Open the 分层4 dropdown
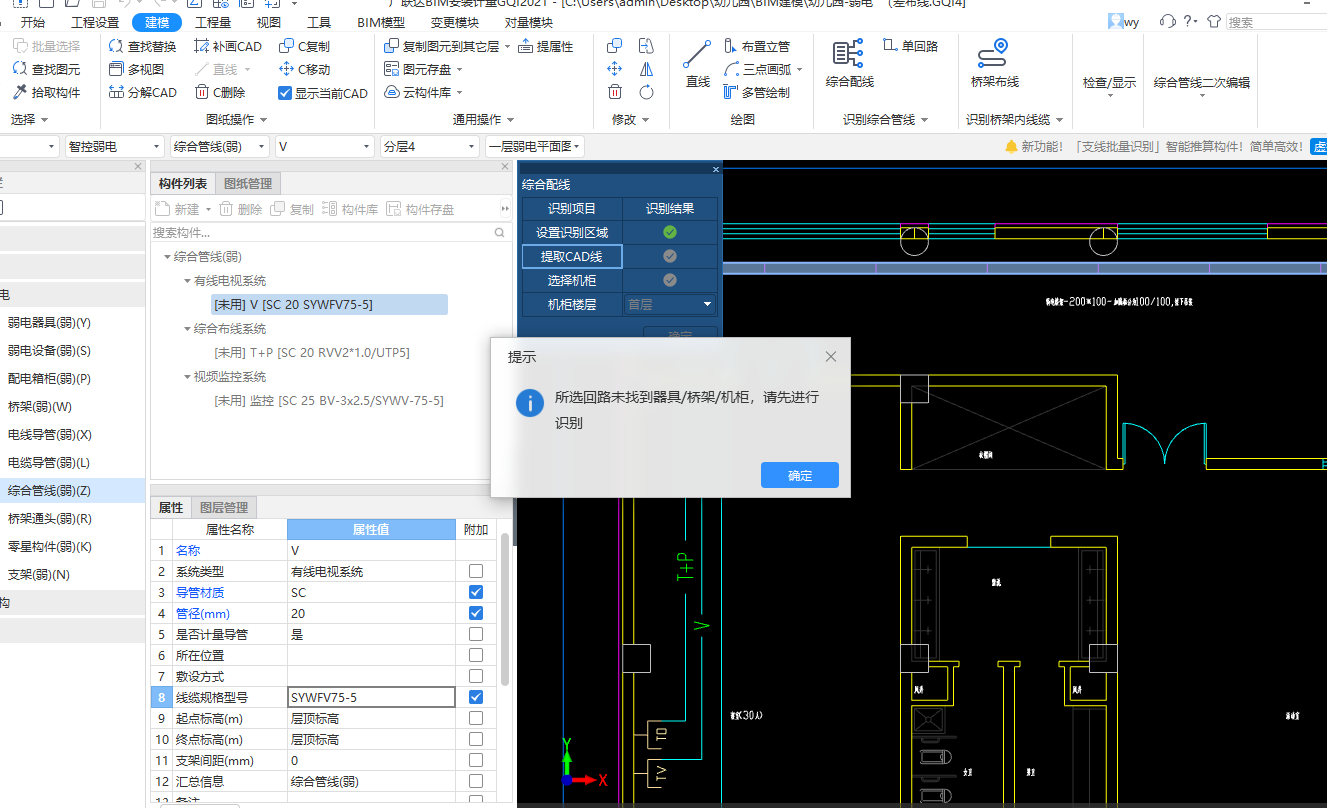Viewport: 1327px width, 808px height. (x=430, y=146)
